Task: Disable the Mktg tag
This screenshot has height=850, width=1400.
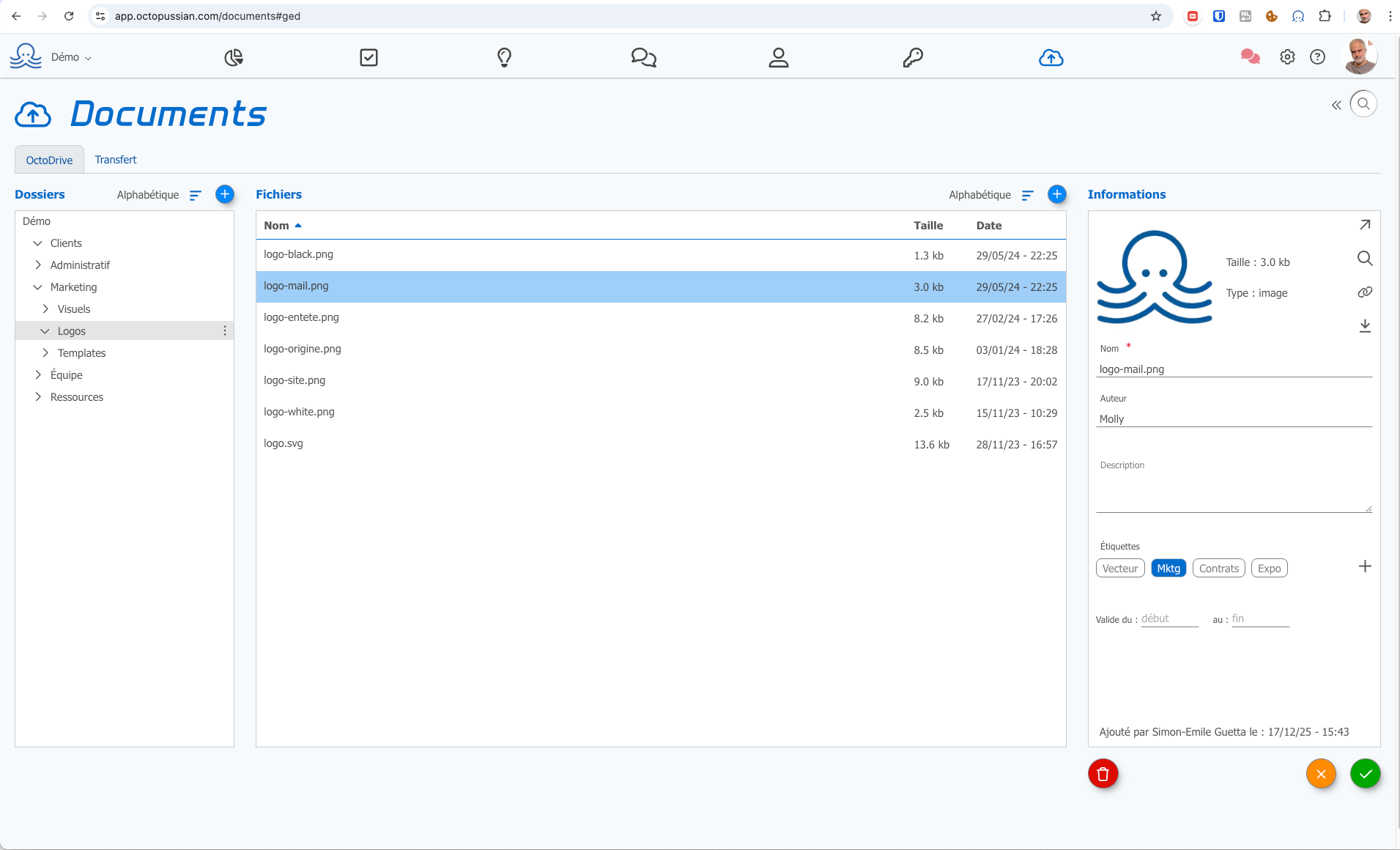Action: pyautogui.click(x=1168, y=568)
